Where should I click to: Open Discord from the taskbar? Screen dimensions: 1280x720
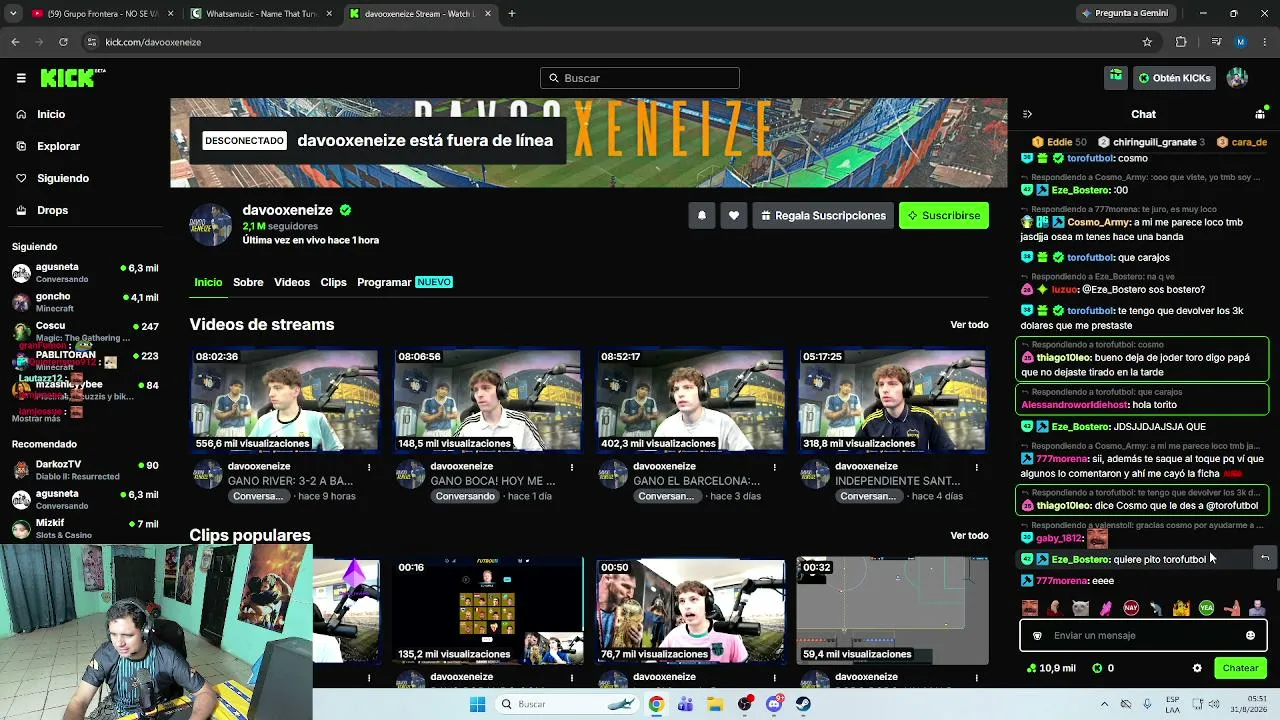pos(774,704)
